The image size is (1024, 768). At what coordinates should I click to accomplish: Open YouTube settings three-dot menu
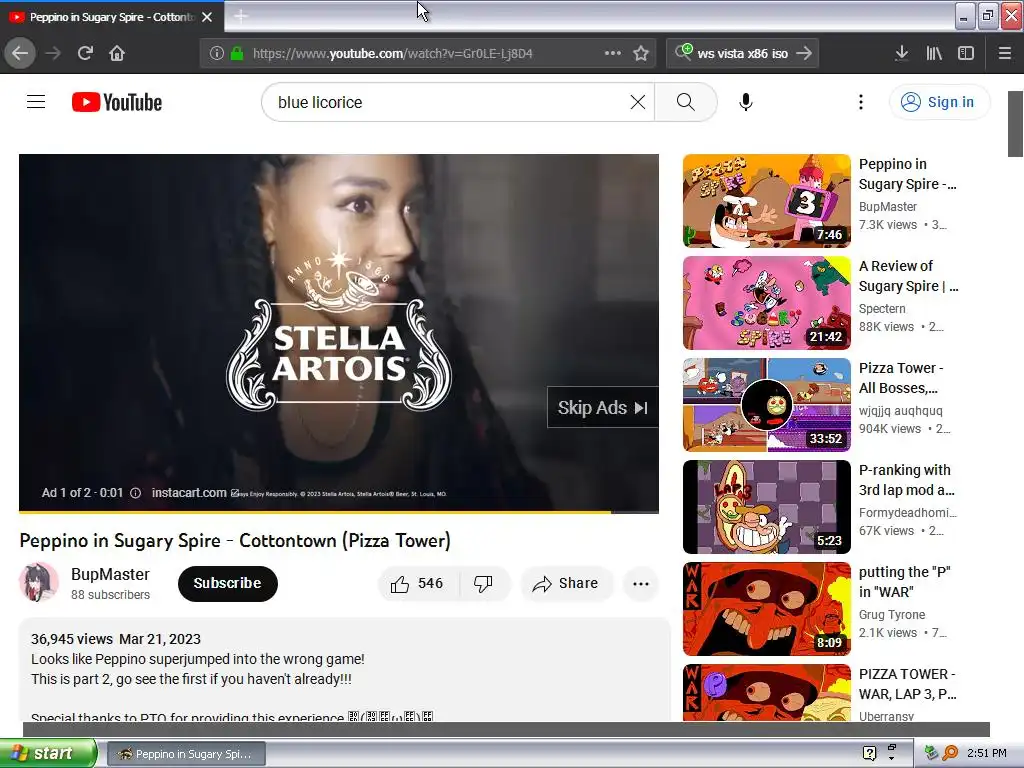point(861,103)
